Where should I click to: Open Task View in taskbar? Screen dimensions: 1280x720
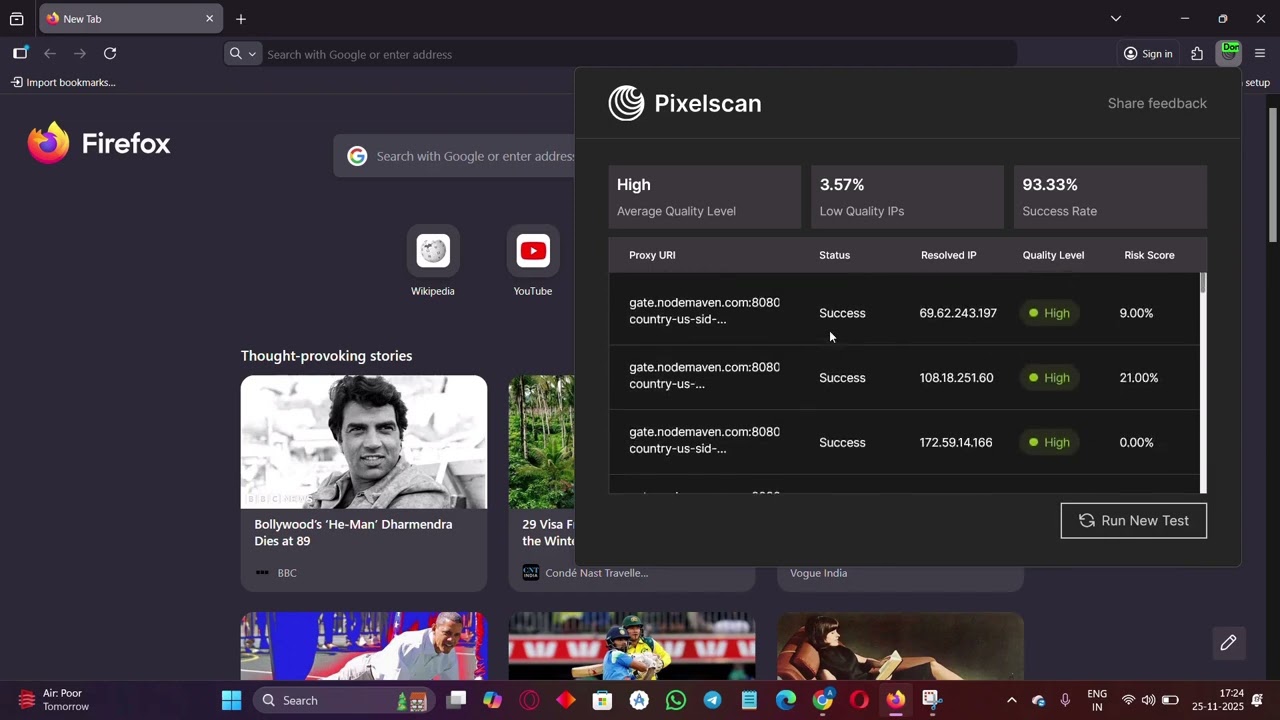coord(456,700)
